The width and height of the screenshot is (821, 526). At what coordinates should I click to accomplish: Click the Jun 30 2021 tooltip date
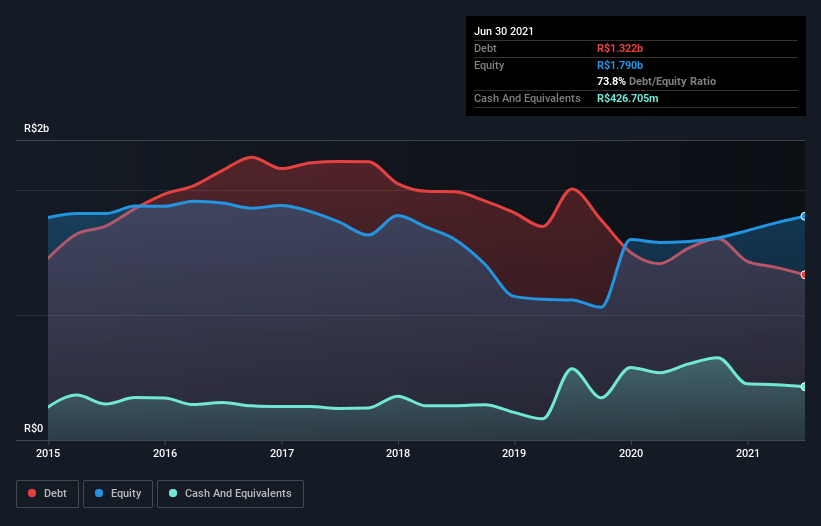point(504,31)
